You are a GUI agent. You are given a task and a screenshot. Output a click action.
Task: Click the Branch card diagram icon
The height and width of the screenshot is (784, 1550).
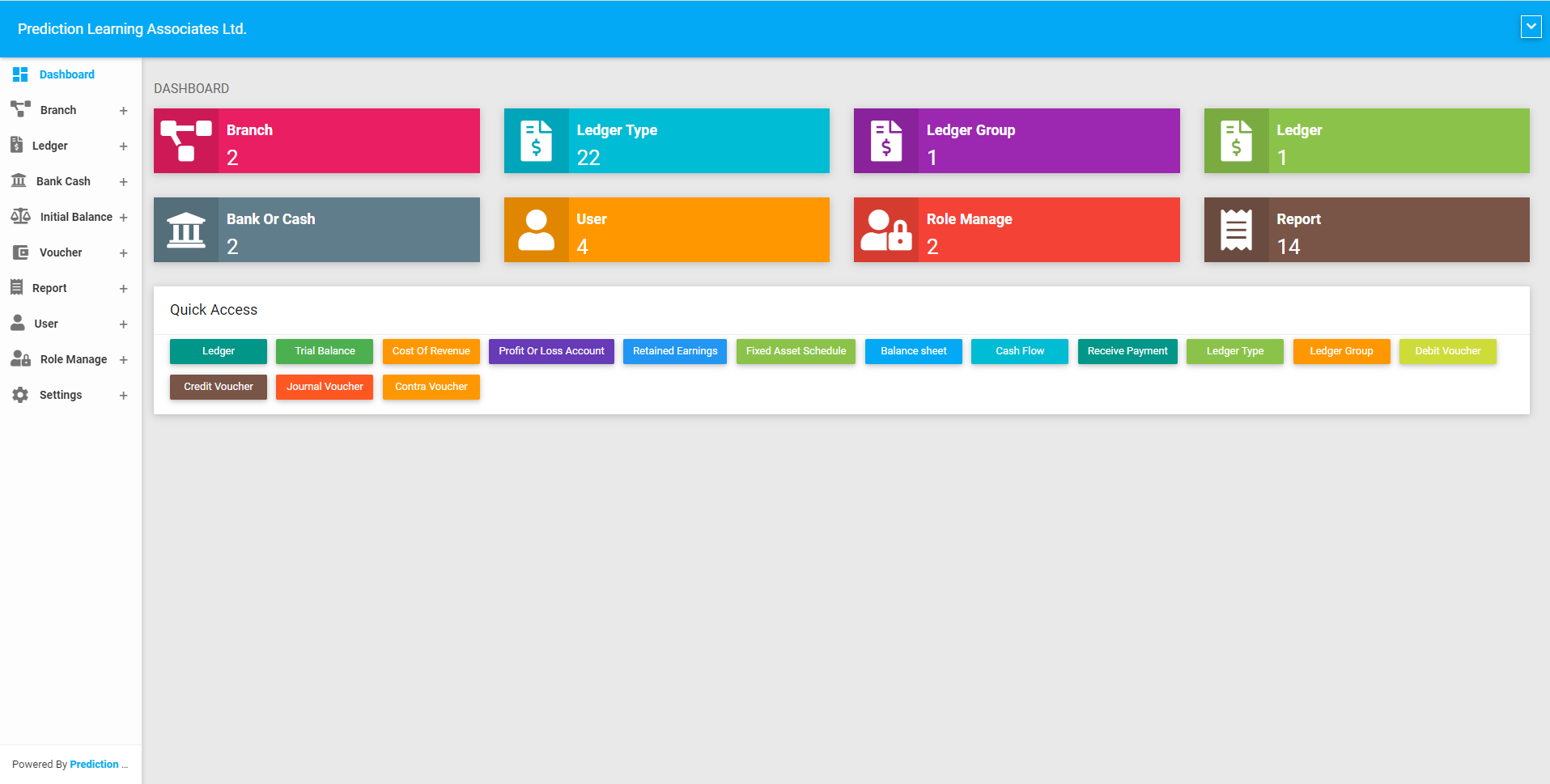pos(186,141)
